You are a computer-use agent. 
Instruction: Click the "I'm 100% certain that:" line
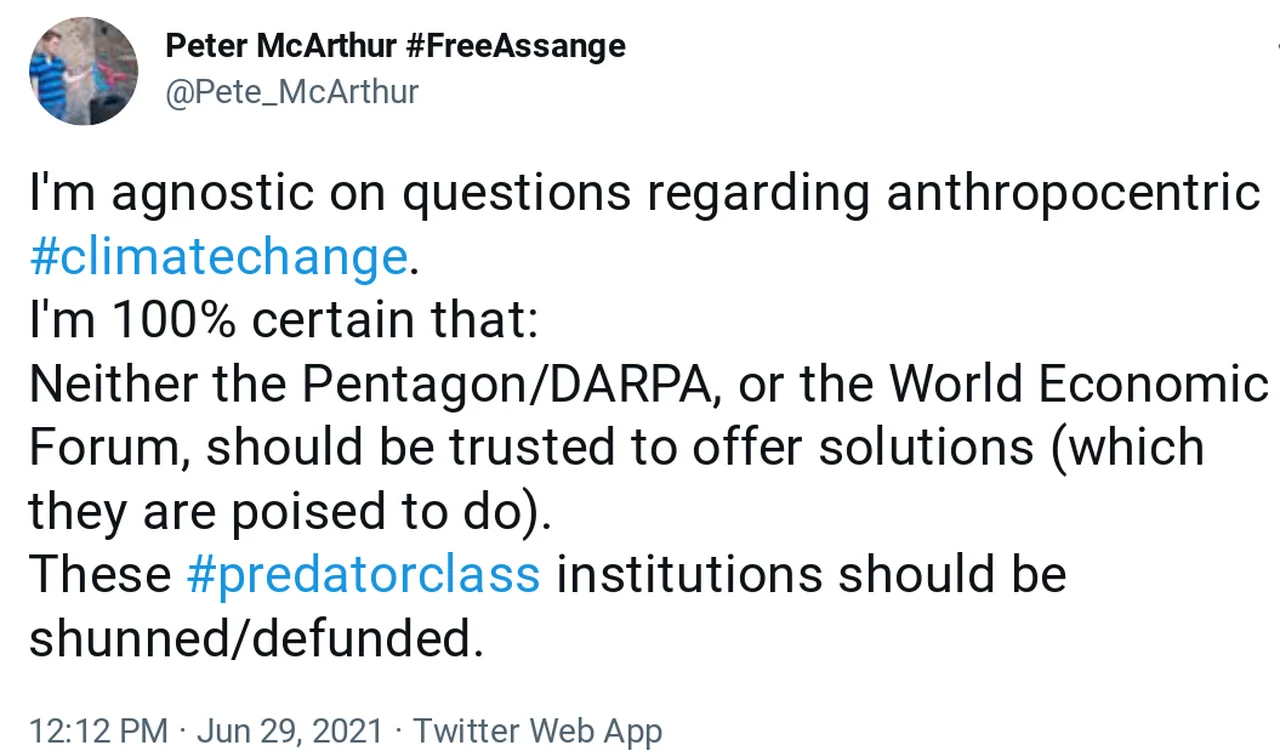tap(283, 320)
